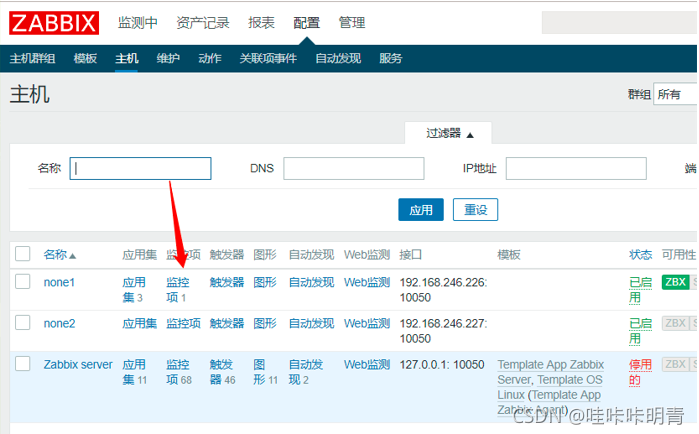Image resolution: width=699 pixels, height=434 pixels.
Task: Go to 动作 submenu
Action: click(210, 58)
